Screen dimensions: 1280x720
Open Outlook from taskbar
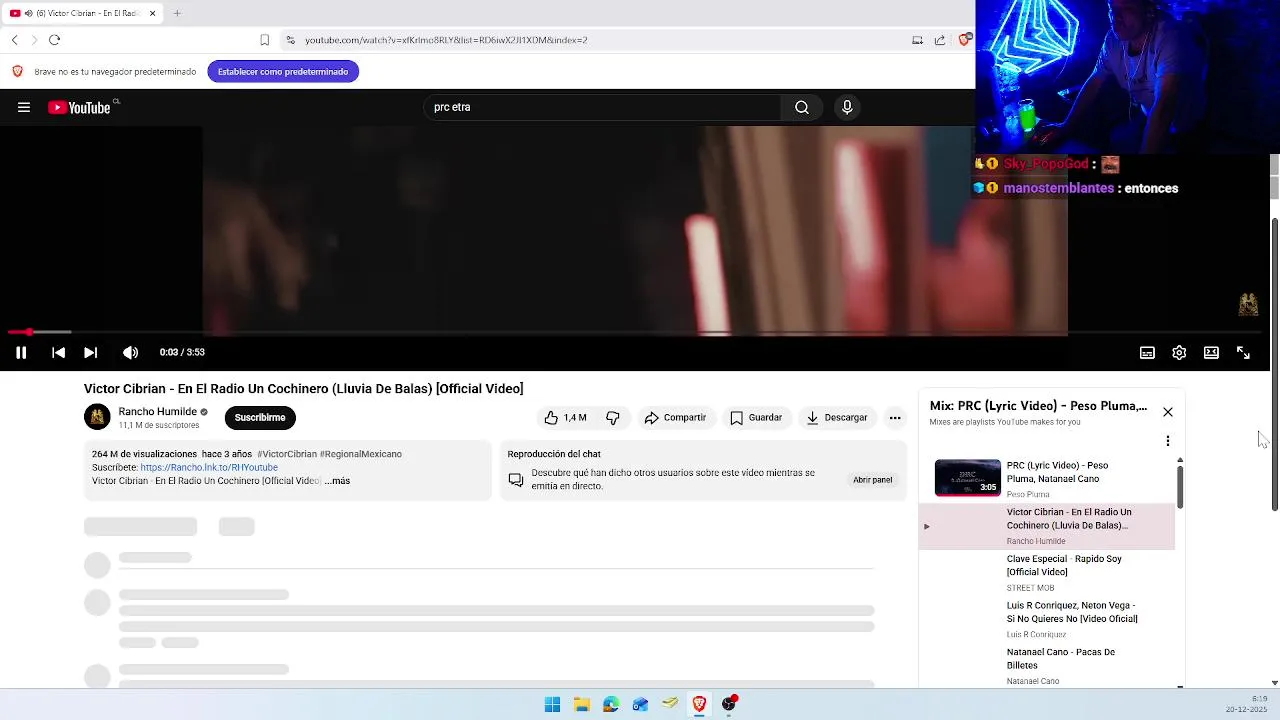pyautogui.click(x=641, y=704)
